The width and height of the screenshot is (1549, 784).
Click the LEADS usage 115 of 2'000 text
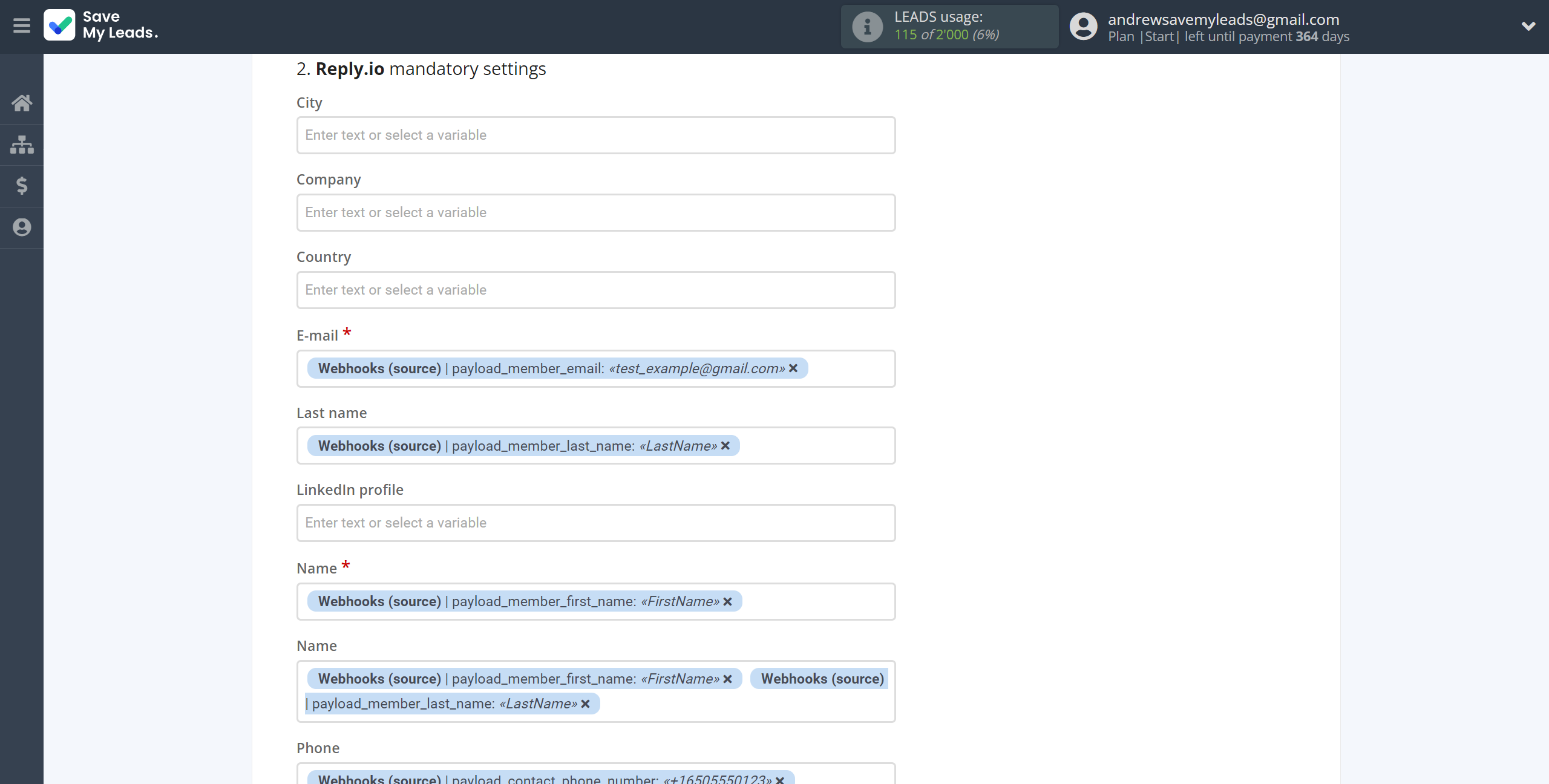point(947,34)
